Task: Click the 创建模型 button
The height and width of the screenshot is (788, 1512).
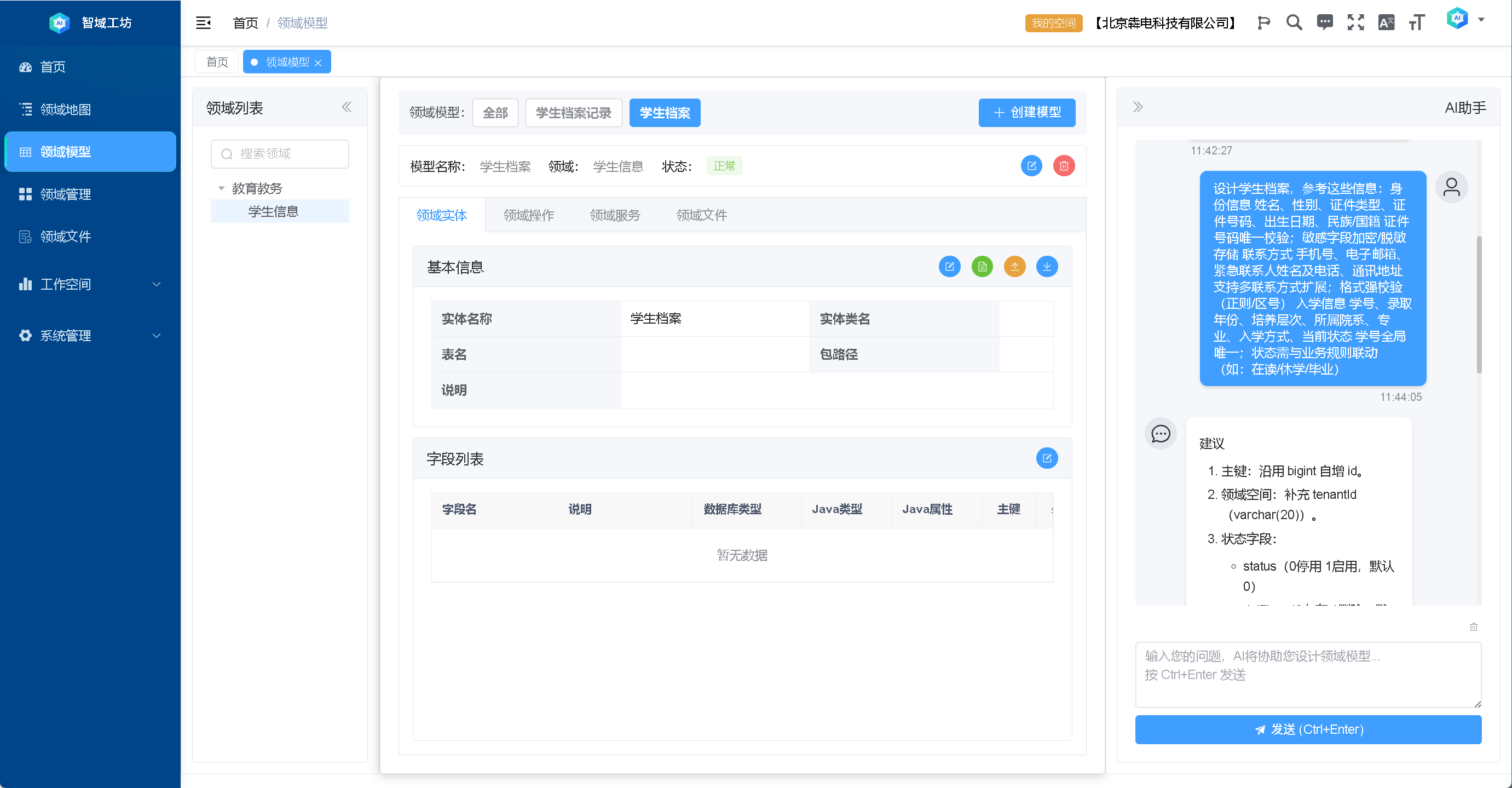Action: point(1026,112)
